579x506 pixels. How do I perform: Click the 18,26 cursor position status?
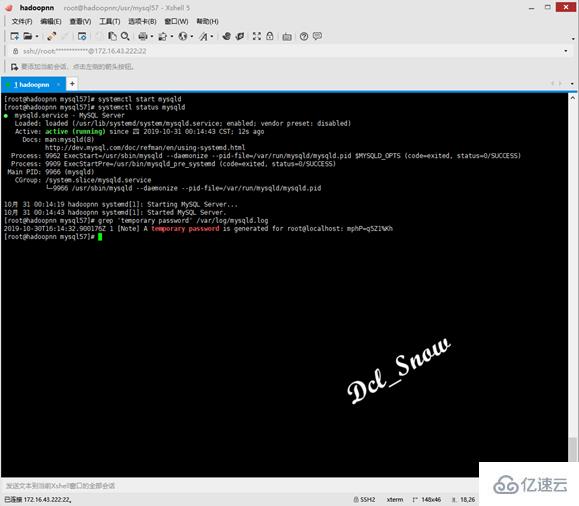coord(464,499)
